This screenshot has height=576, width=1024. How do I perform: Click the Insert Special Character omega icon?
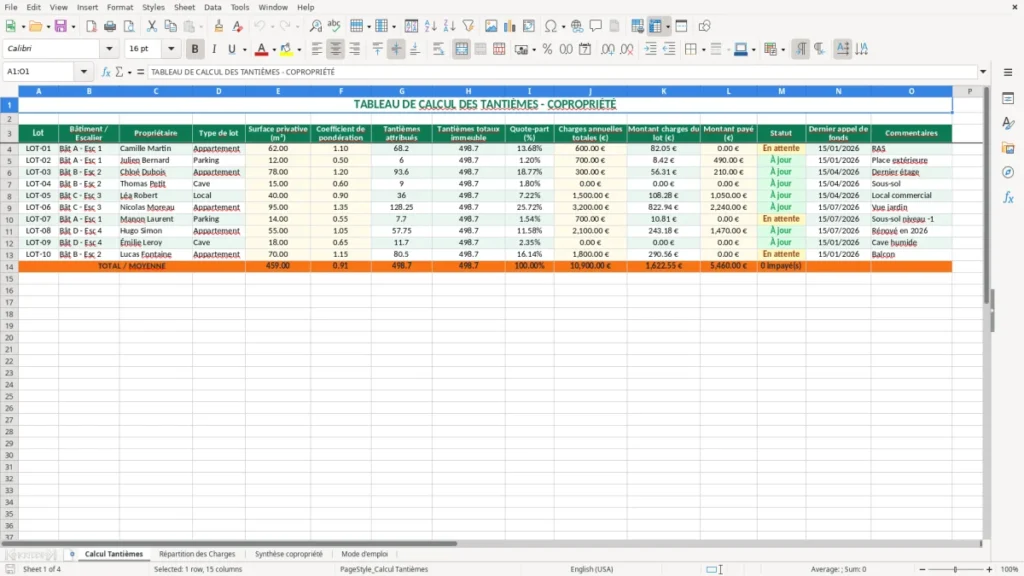pos(551,26)
